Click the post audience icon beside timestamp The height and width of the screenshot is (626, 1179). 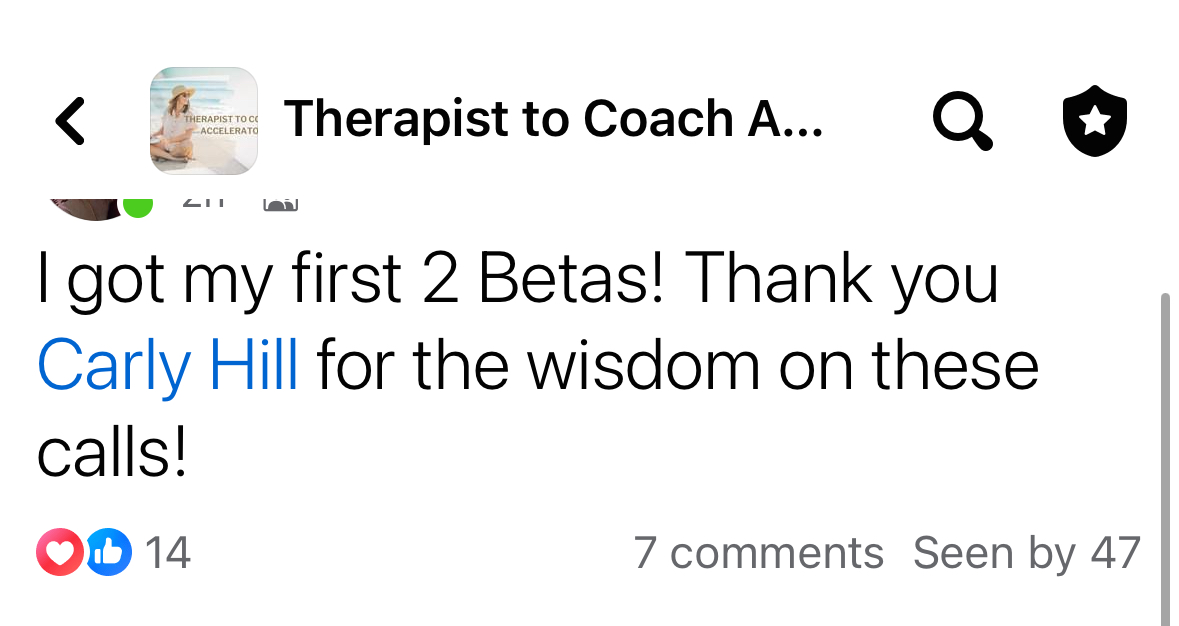281,202
